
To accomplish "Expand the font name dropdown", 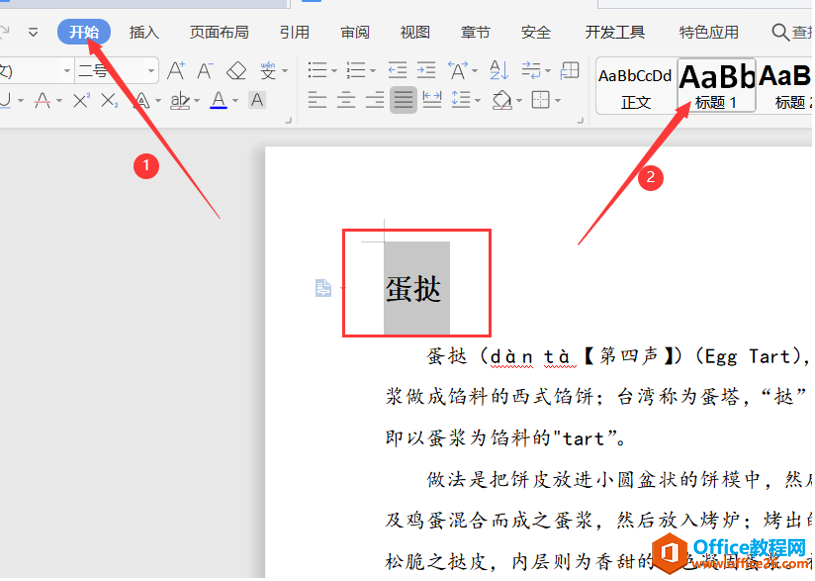I will pos(67,70).
